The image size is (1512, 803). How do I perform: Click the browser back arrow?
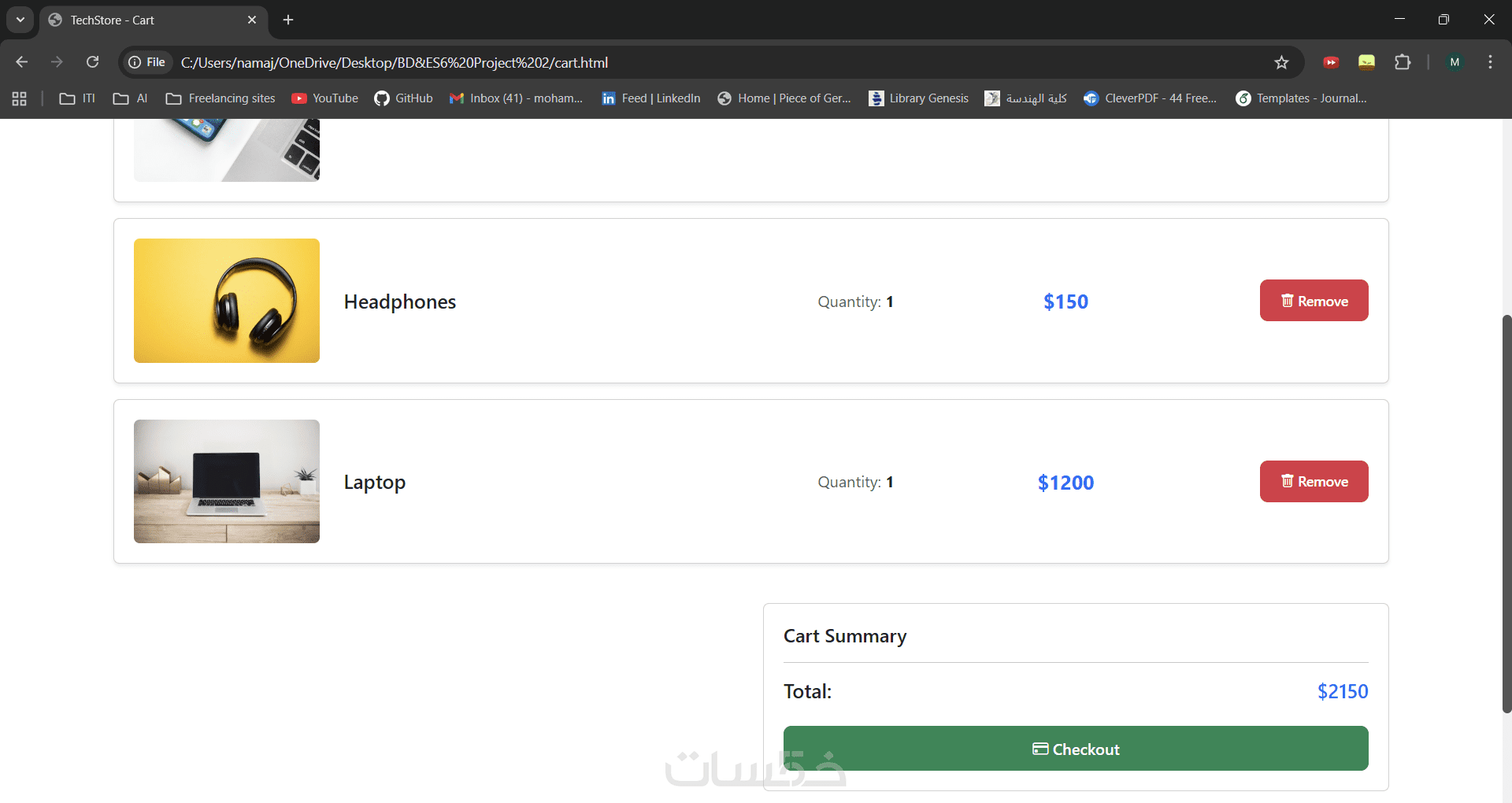(22, 62)
